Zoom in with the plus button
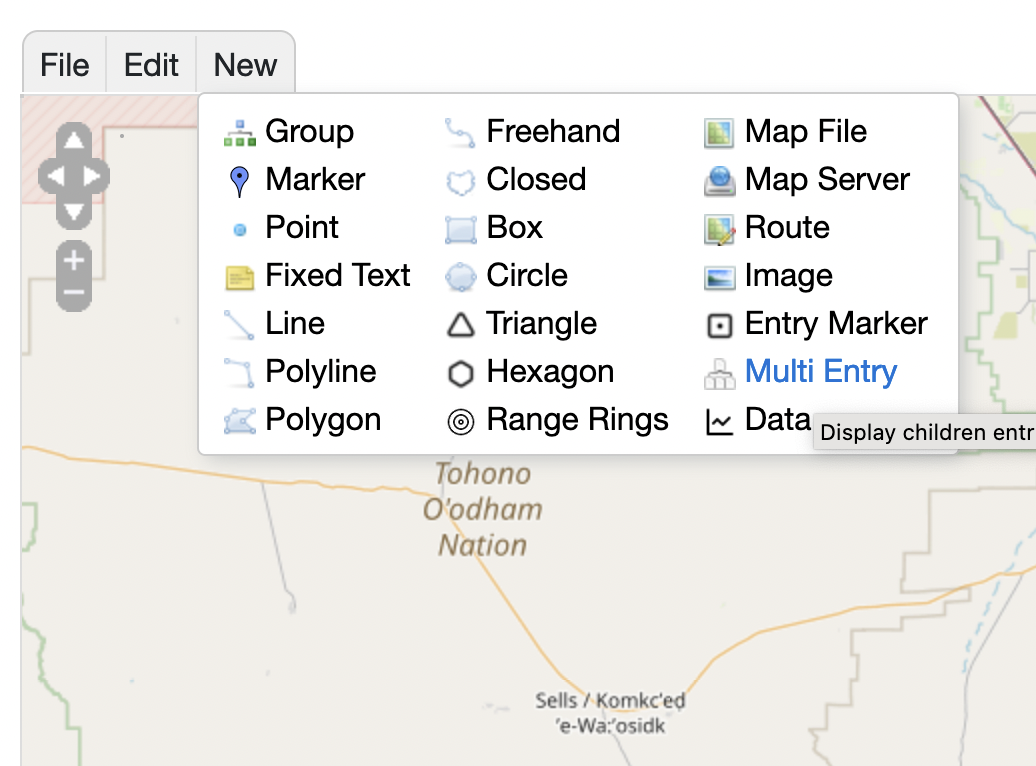This screenshot has height=766, width=1036. 74,259
